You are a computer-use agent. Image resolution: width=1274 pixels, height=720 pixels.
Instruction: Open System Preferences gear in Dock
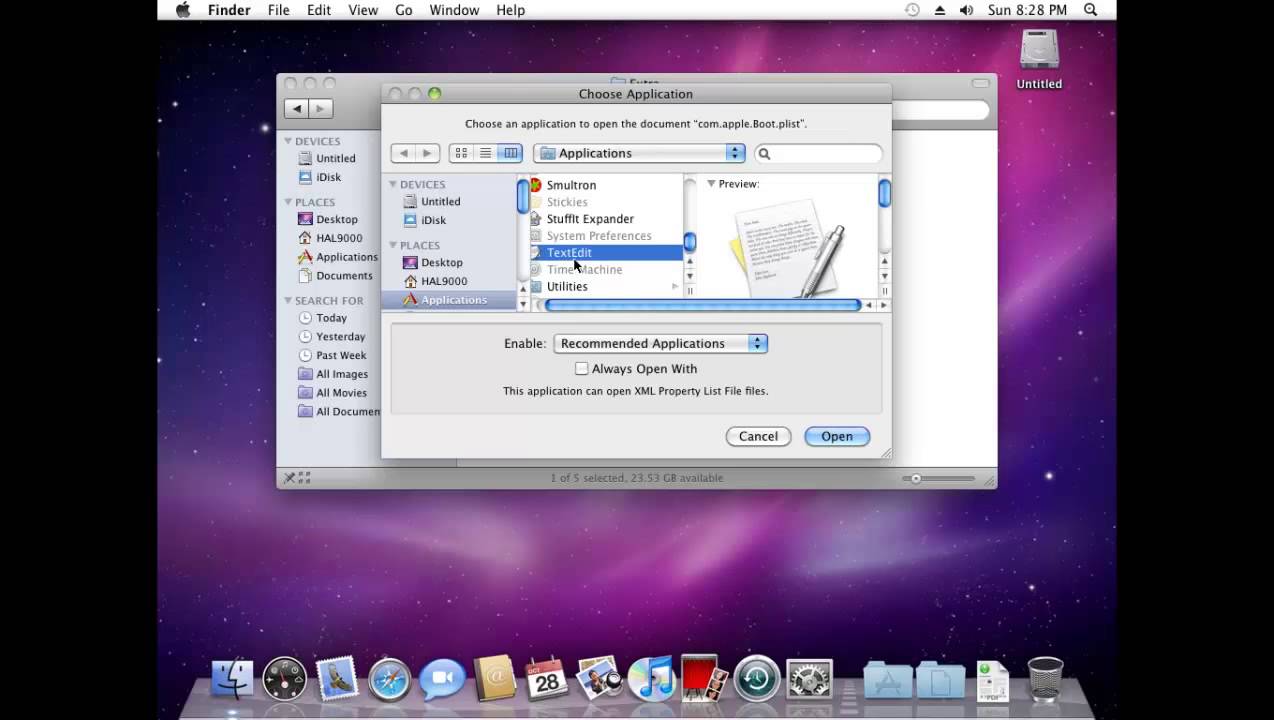click(x=809, y=679)
